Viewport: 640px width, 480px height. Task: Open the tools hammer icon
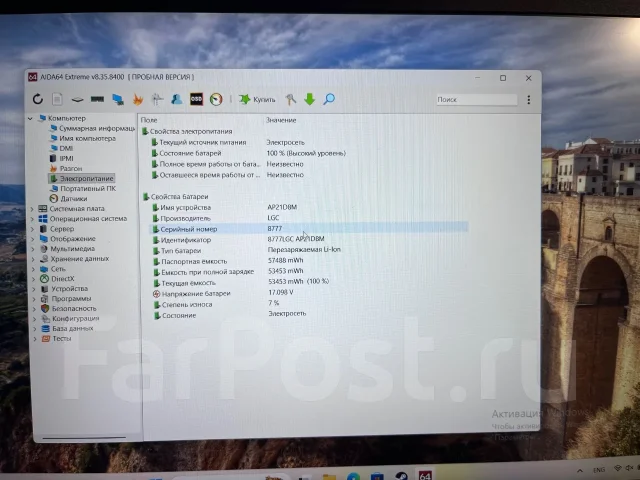(x=291, y=99)
